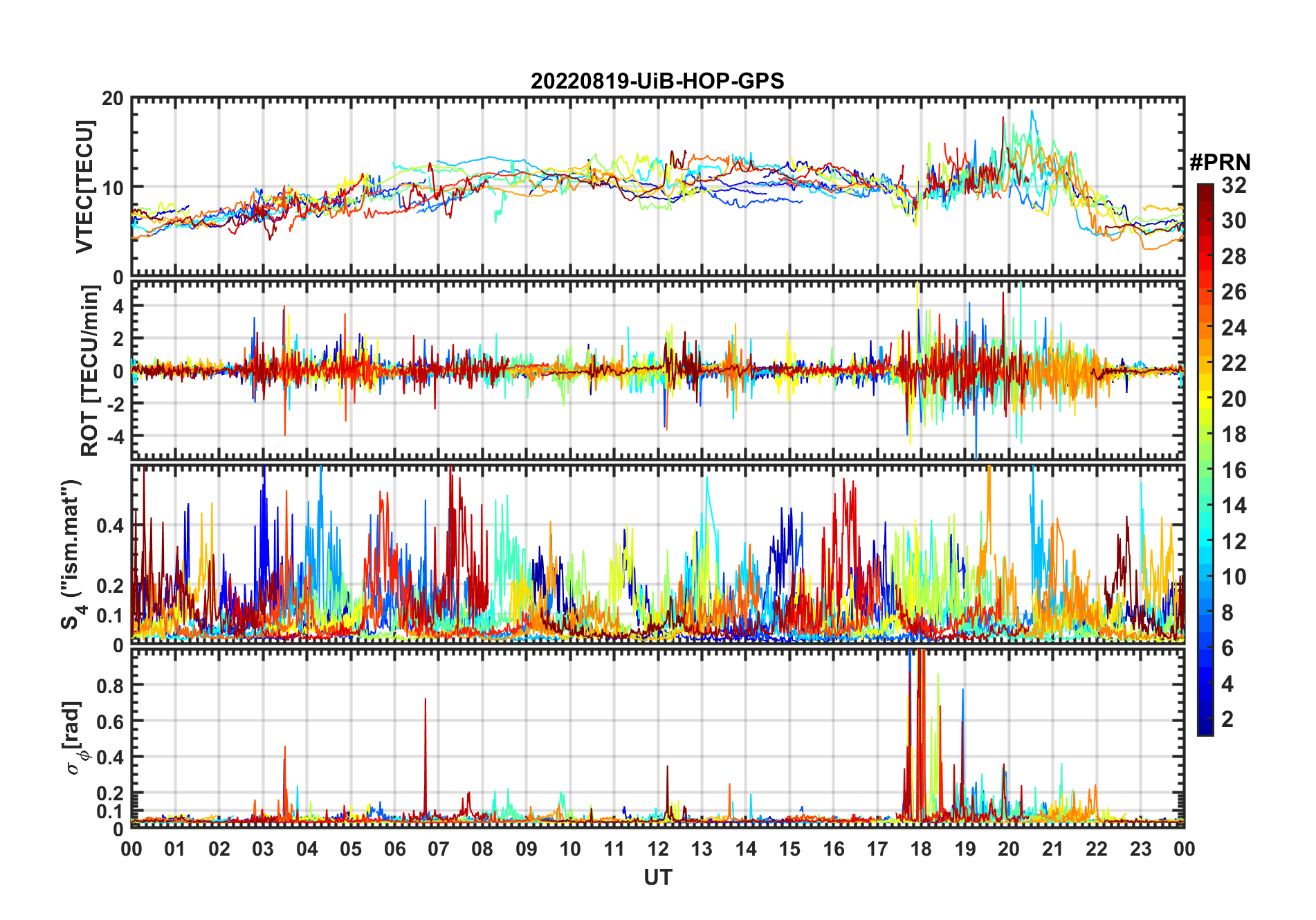Click the red sigma phi spike near 07 UT
Image resolution: width=1316 pixels, height=920 pixels.
pos(426,757)
